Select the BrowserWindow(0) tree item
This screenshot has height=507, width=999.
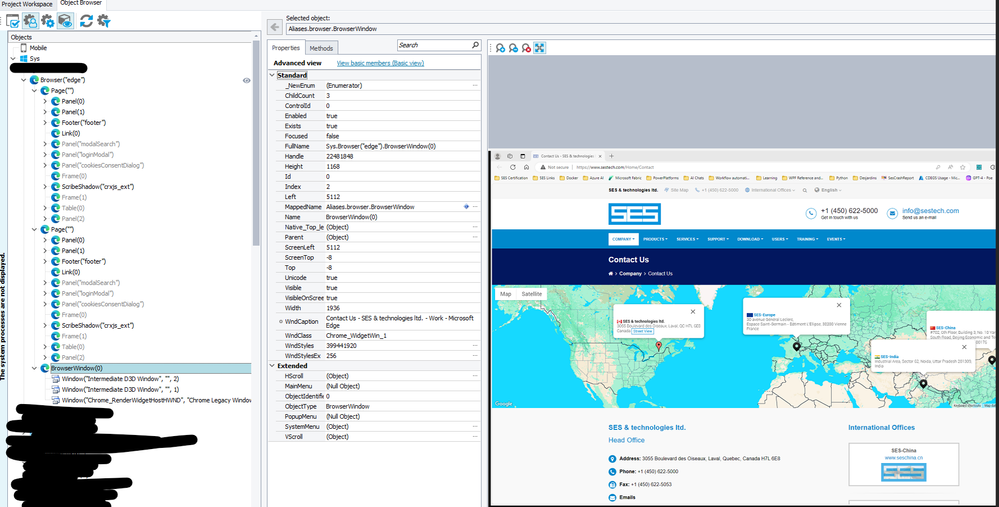point(76,368)
